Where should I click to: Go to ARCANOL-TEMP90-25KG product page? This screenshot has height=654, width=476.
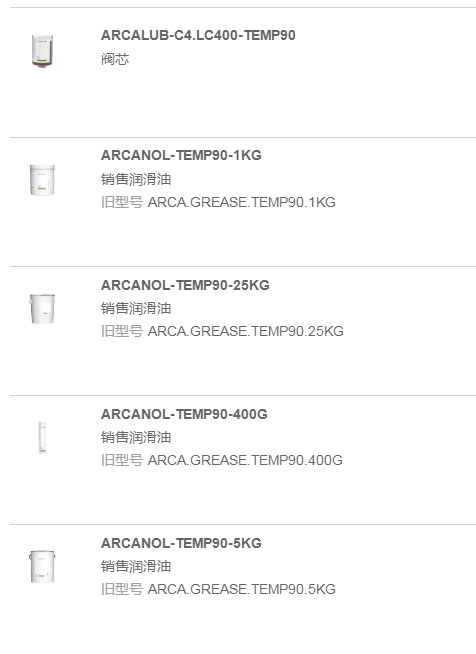tap(185, 285)
